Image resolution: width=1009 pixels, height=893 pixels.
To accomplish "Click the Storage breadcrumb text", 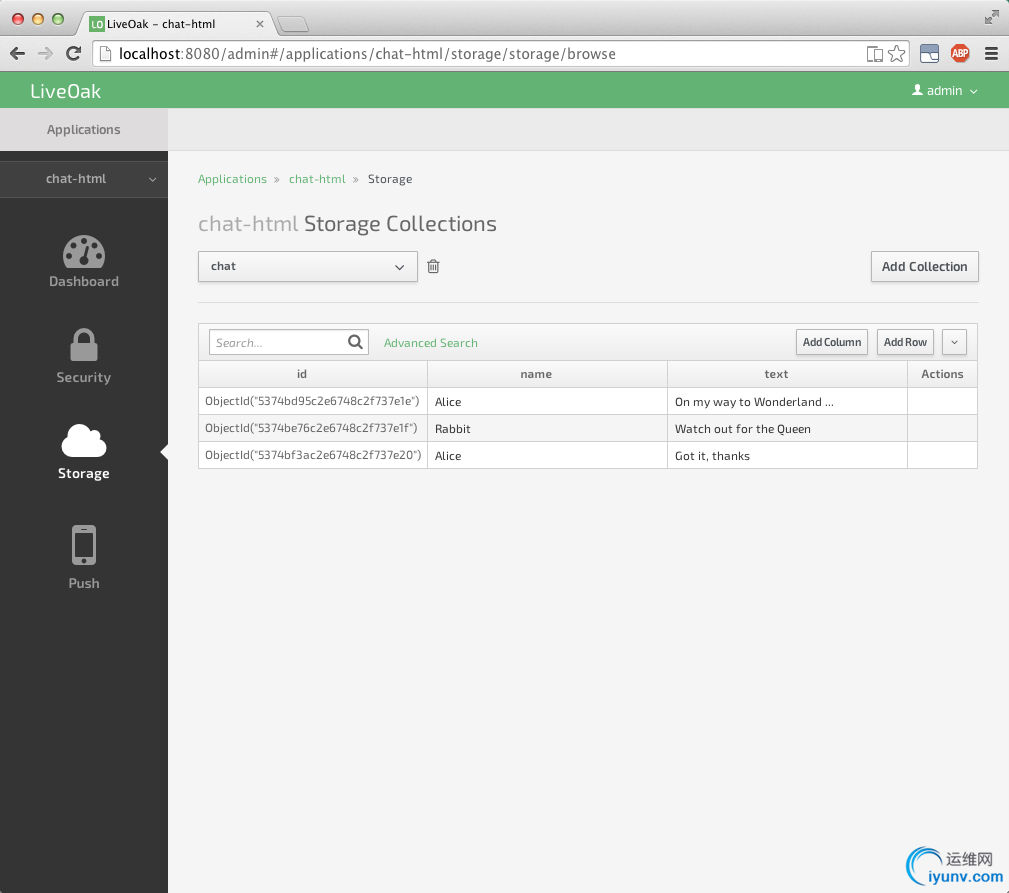I will (x=390, y=179).
